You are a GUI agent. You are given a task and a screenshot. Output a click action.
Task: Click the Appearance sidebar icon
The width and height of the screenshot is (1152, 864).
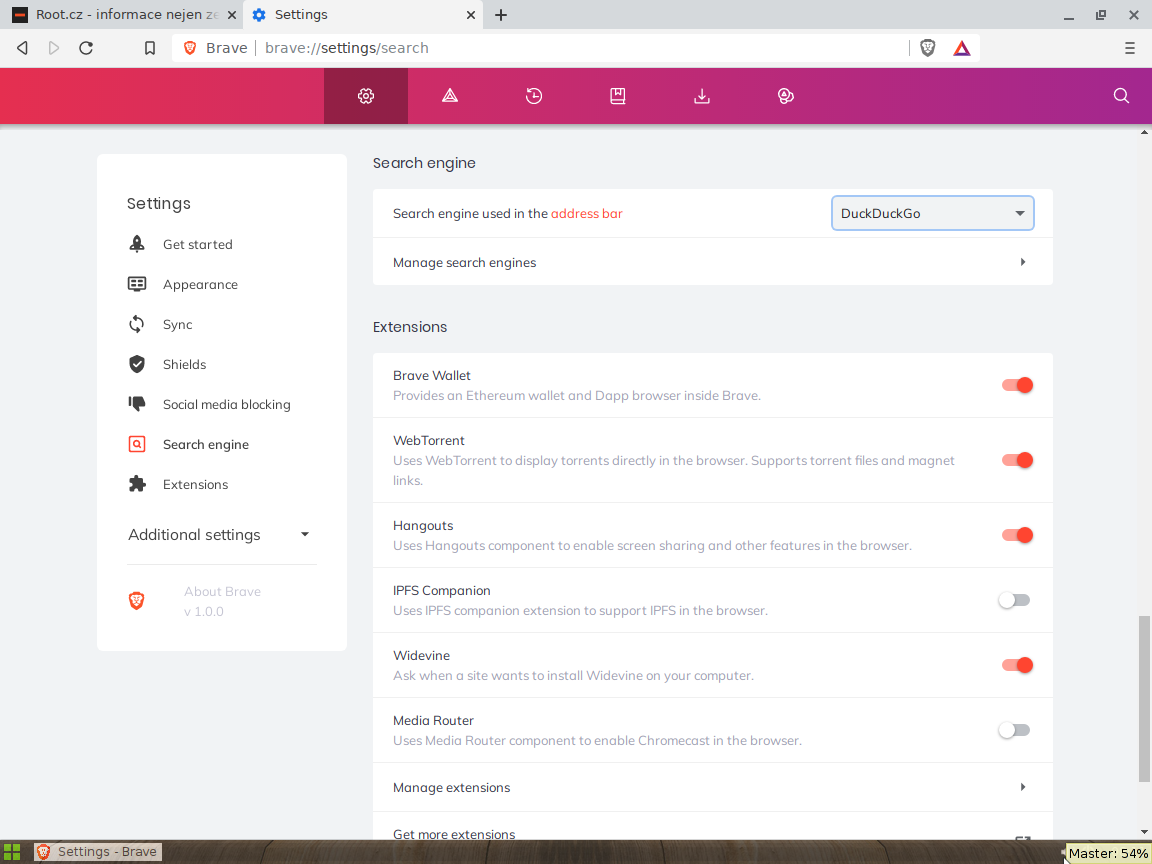tap(137, 284)
